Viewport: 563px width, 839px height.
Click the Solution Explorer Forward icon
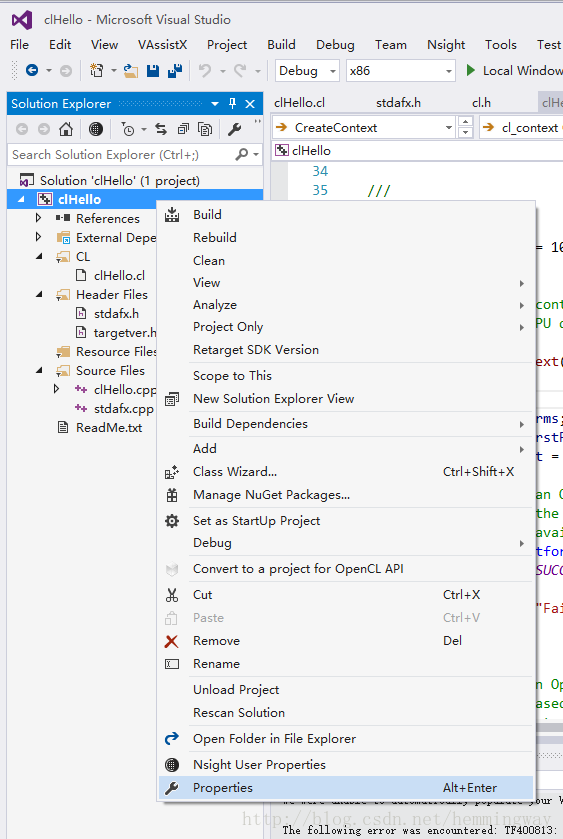coord(44,128)
